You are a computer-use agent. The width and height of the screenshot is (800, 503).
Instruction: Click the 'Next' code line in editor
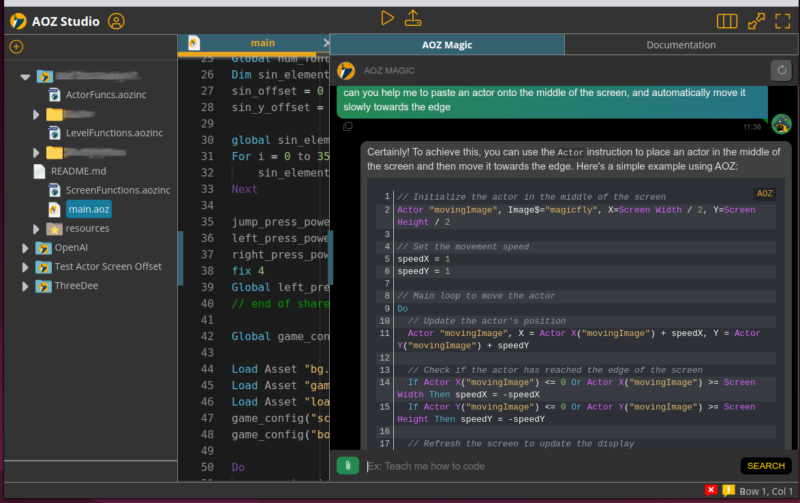(x=244, y=189)
